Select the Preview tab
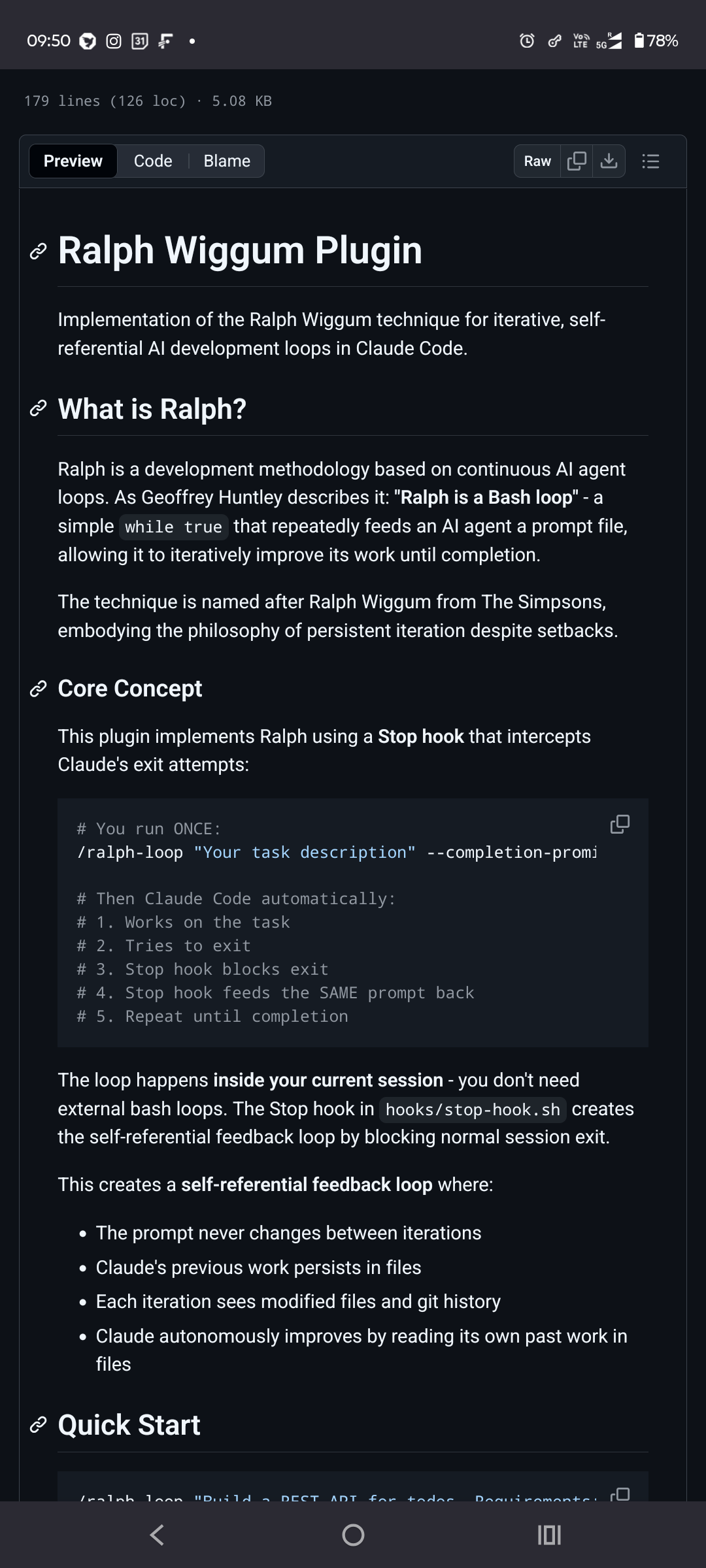Screen dimensions: 706x1568 click(72, 161)
